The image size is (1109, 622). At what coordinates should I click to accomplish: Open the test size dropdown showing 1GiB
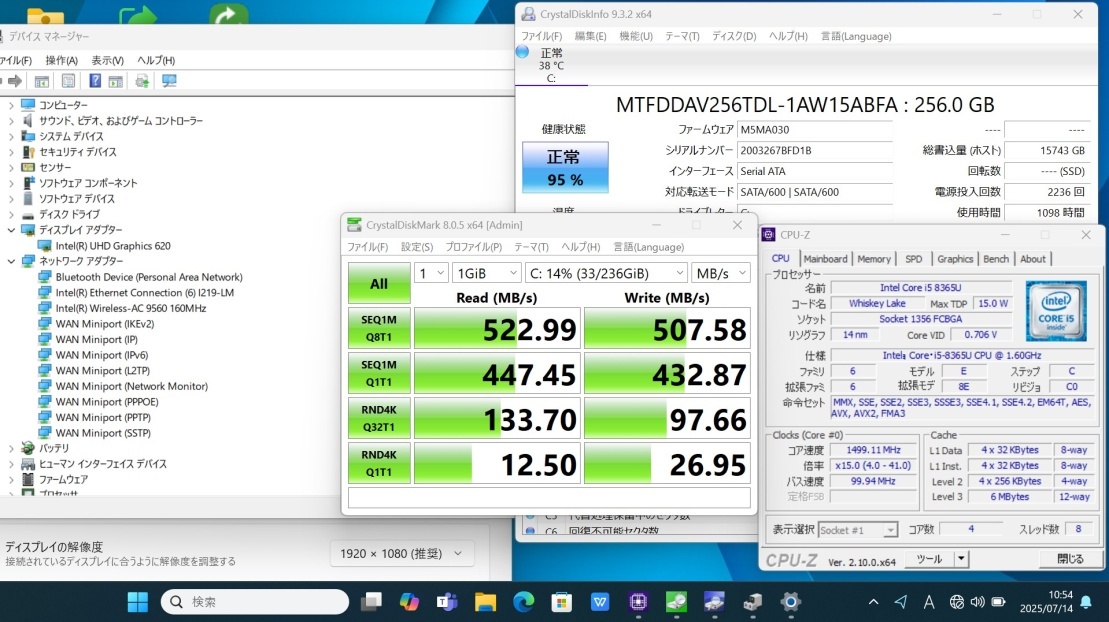click(487, 273)
